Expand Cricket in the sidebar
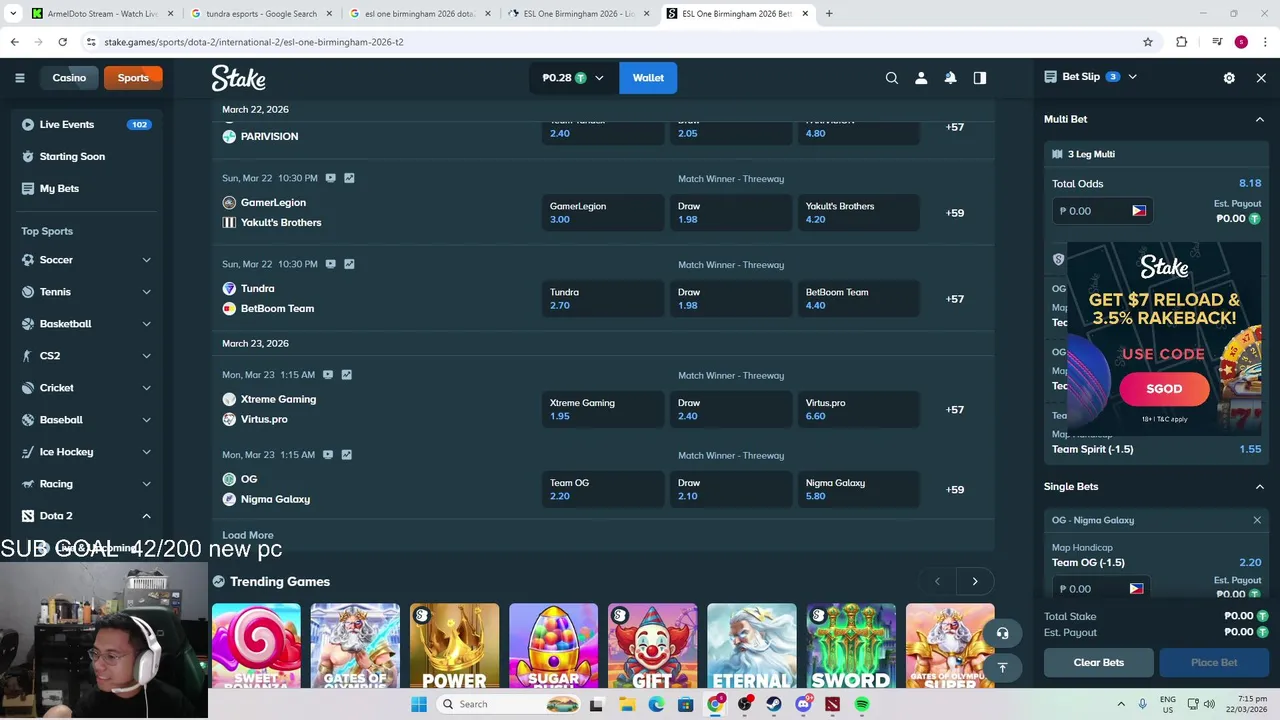Image resolution: width=1280 pixels, height=720 pixels. tap(146, 388)
